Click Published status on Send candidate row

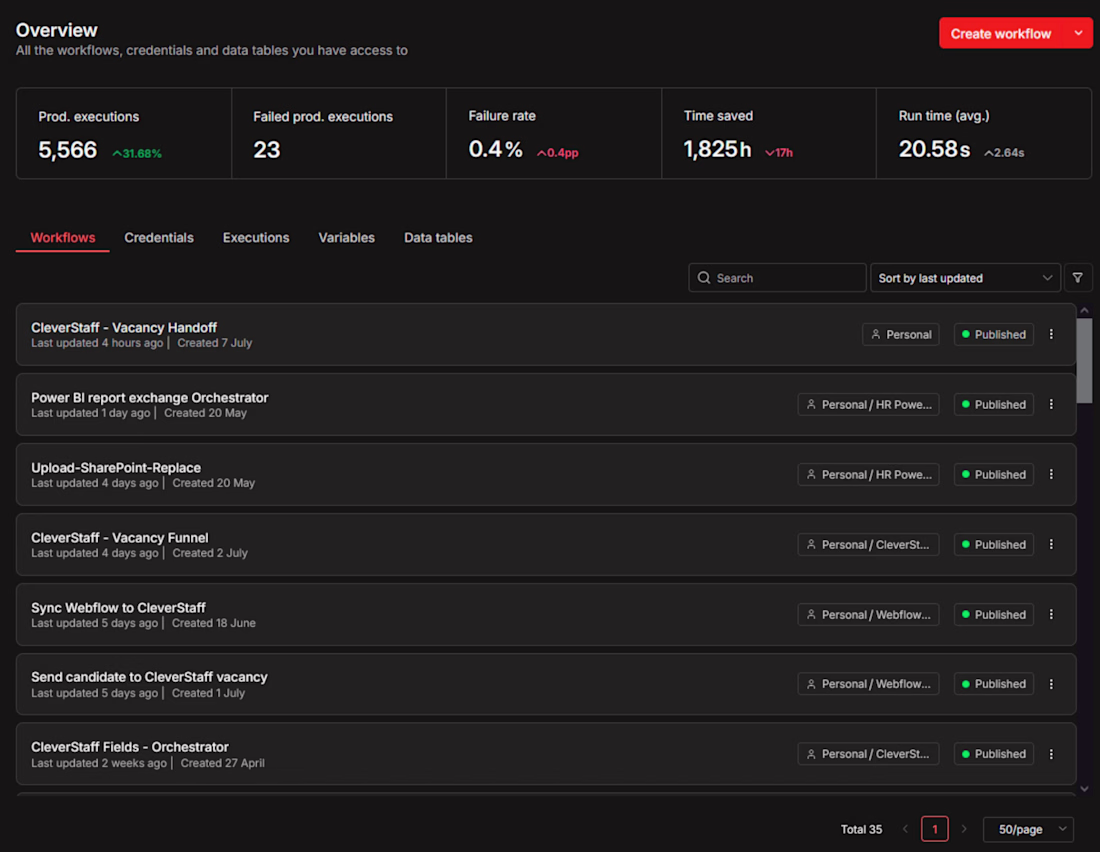click(x=993, y=684)
